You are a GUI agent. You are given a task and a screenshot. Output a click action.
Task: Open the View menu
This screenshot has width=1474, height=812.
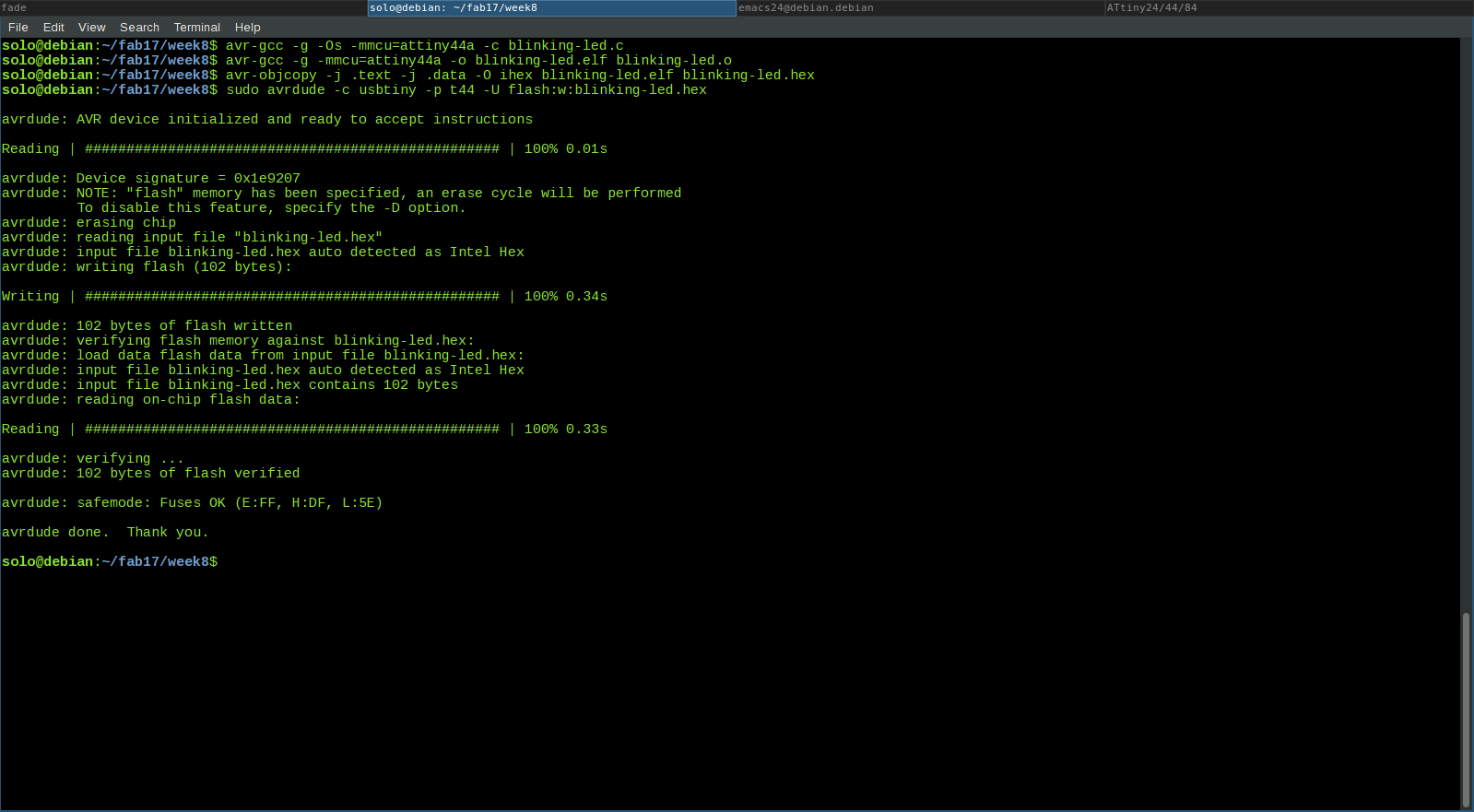click(92, 28)
